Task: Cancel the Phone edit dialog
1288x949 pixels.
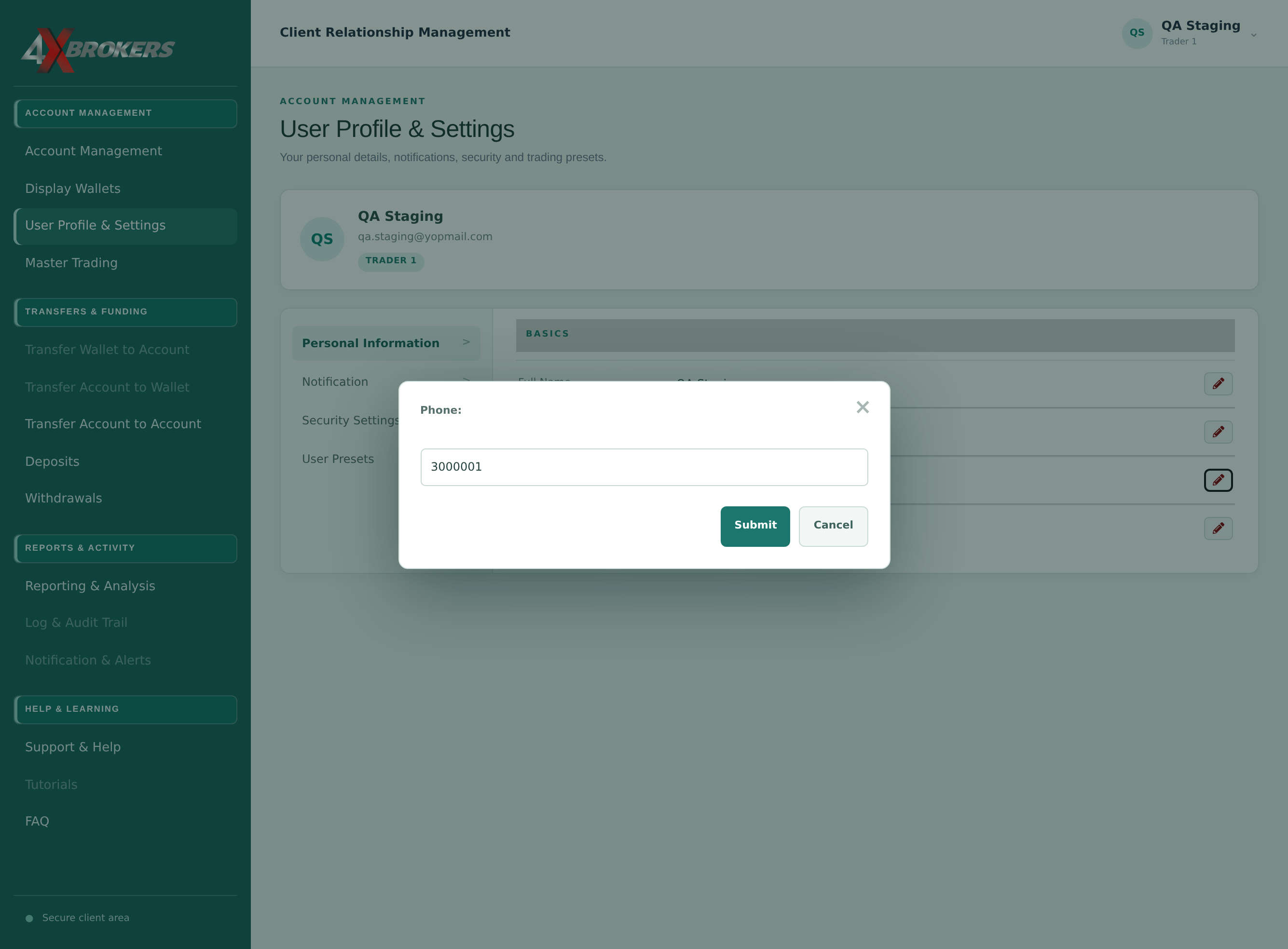Action: [833, 526]
